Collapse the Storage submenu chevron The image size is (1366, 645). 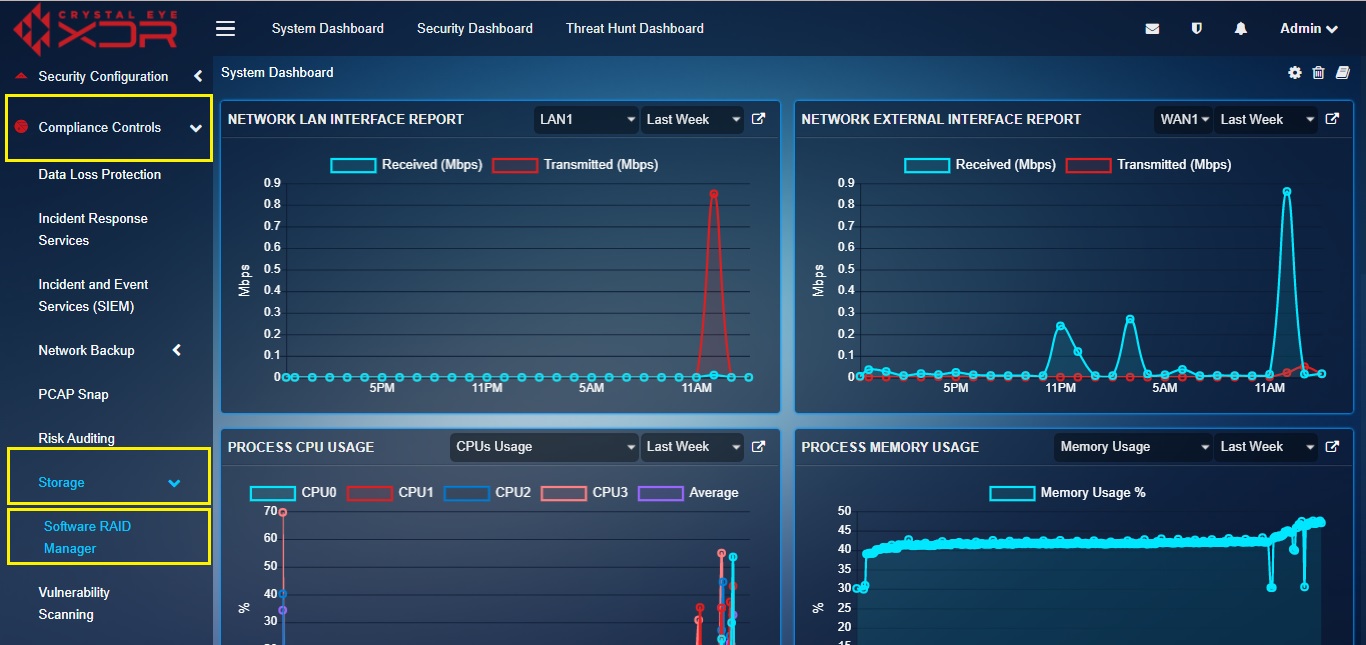(x=174, y=483)
